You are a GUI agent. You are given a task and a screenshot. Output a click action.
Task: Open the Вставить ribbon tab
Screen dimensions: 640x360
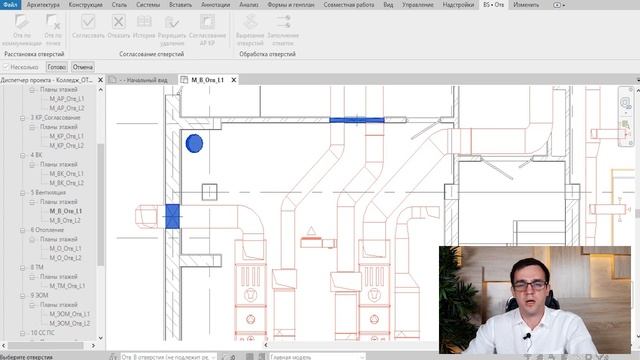click(x=180, y=5)
